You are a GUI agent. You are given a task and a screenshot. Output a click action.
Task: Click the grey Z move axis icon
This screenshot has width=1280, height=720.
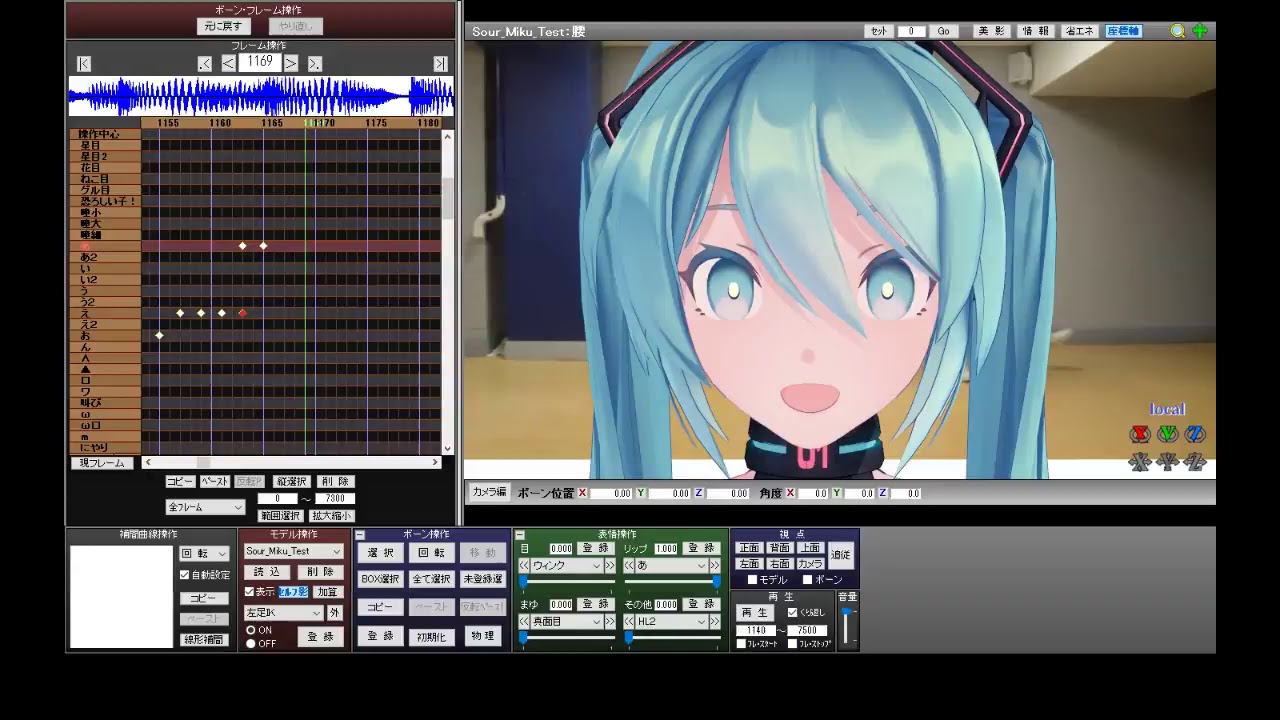coord(1195,461)
